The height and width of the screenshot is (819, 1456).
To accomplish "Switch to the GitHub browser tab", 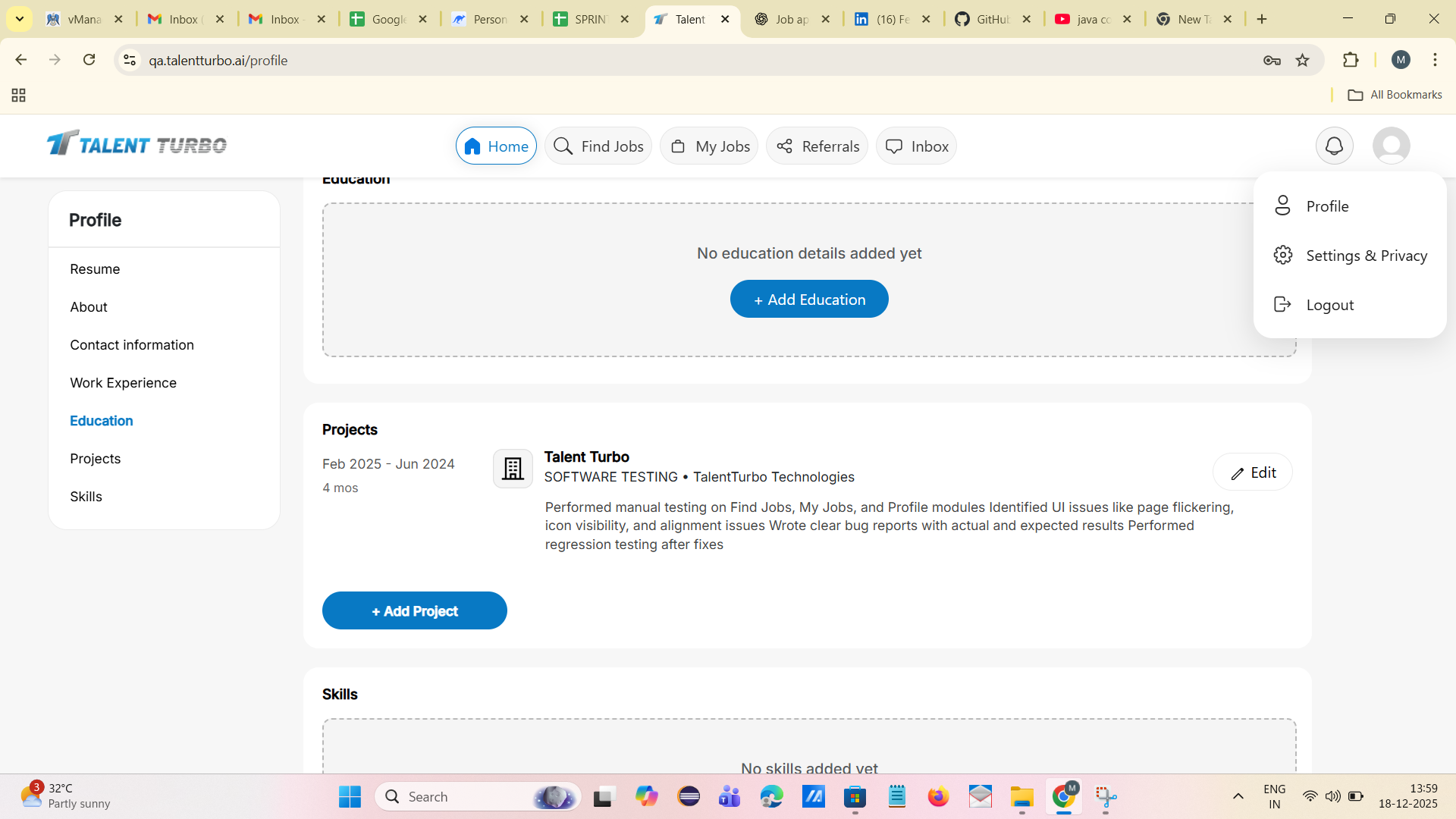I will tap(992, 19).
